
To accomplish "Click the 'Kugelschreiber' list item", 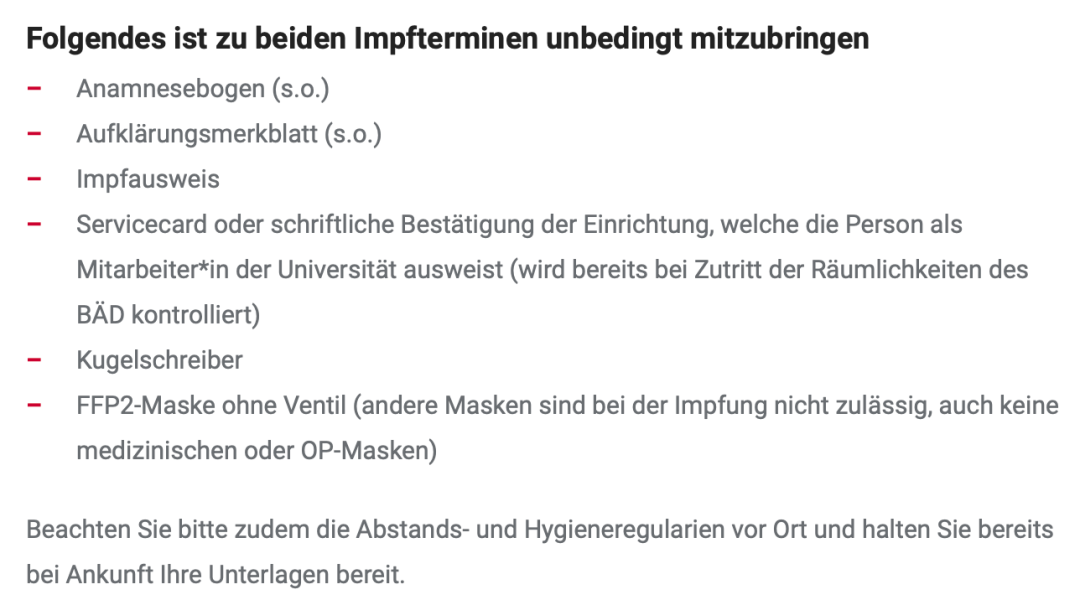I will 160,360.
